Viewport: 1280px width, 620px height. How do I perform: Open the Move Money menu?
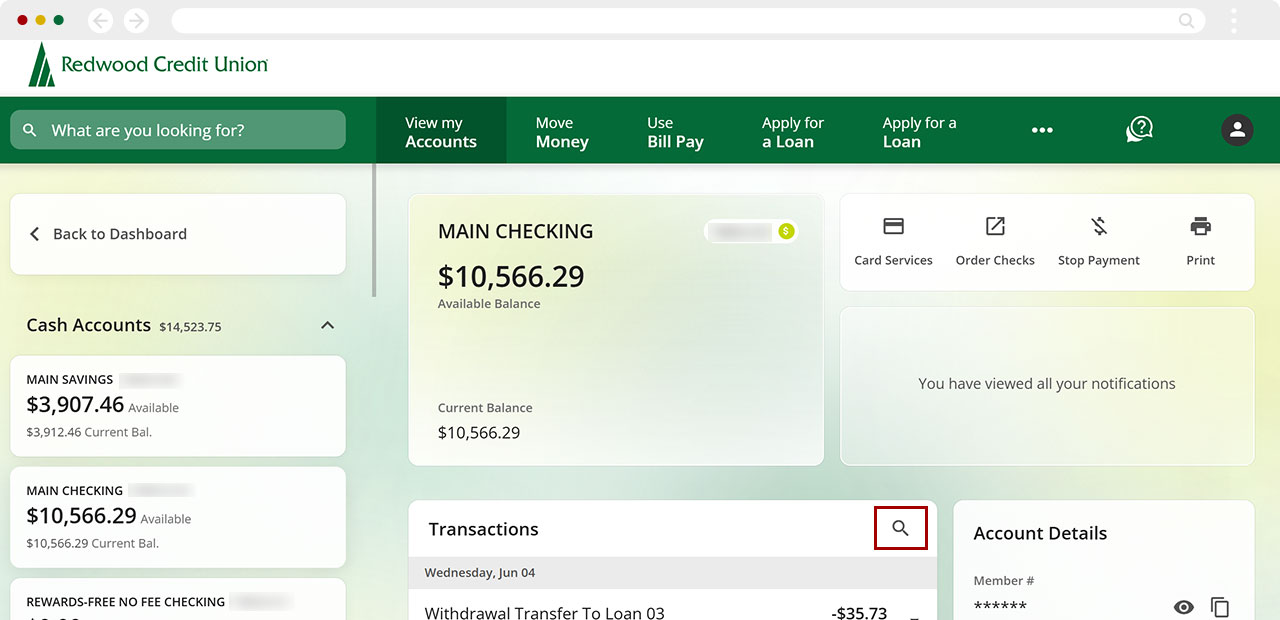[x=562, y=131]
